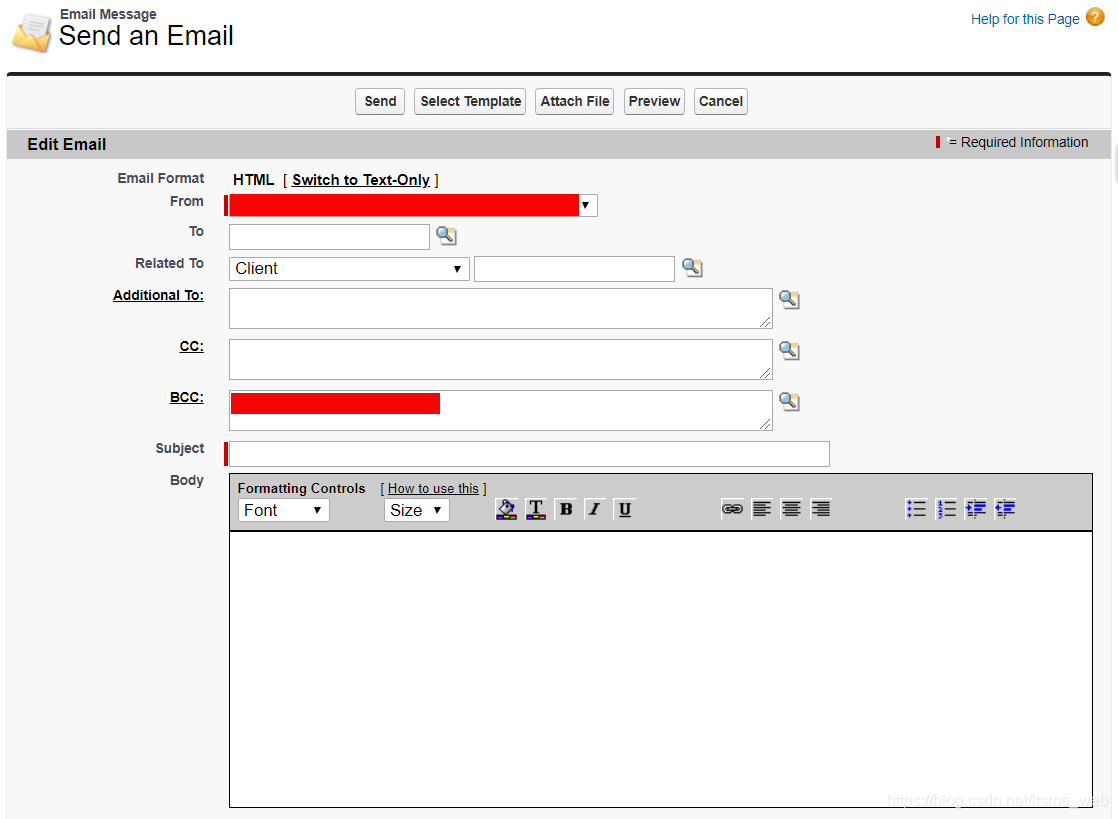The height and width of the screenshot is (819, 1118).
Task: Switch to Text-Only email format
Action: click(x=361, y=180)
